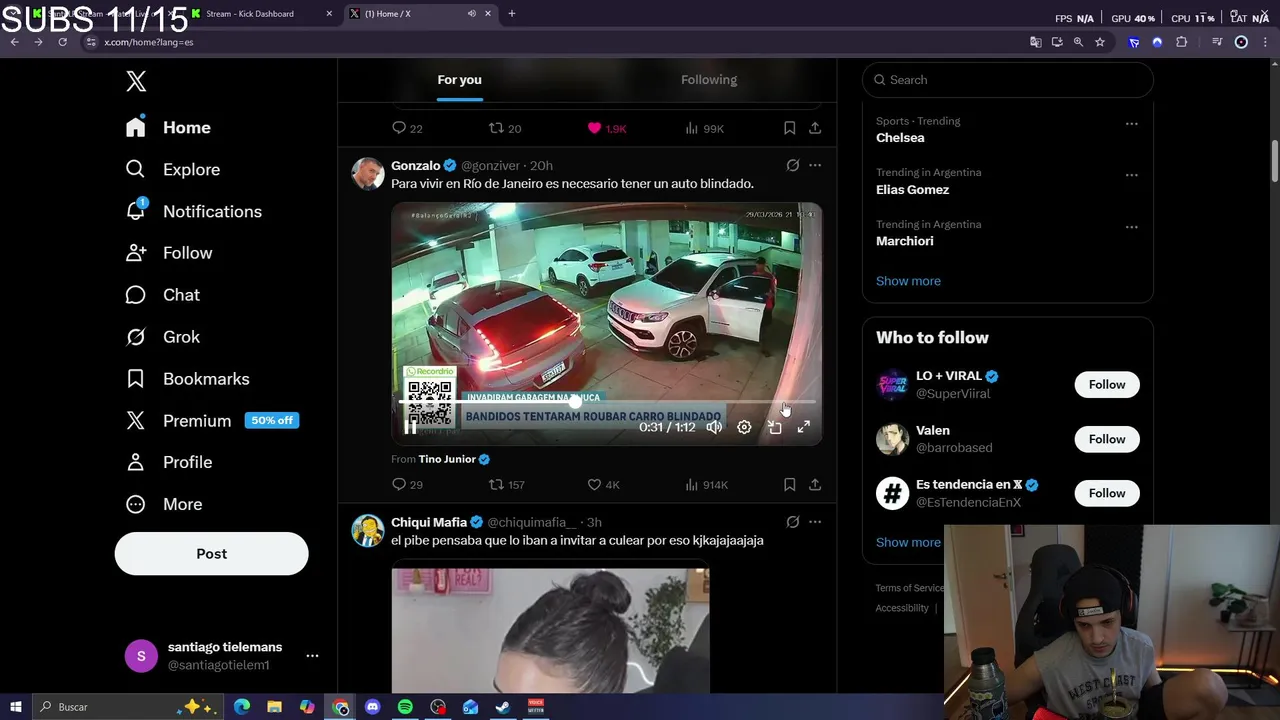Click the Post button
This screenshot has height=720, width=1280.
click(x=211, y=553)
